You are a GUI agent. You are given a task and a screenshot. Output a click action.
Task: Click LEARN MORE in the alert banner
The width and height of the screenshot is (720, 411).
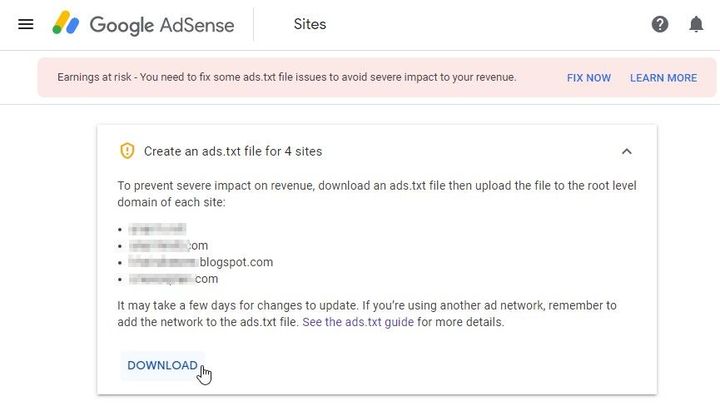(x=663, y=78)
